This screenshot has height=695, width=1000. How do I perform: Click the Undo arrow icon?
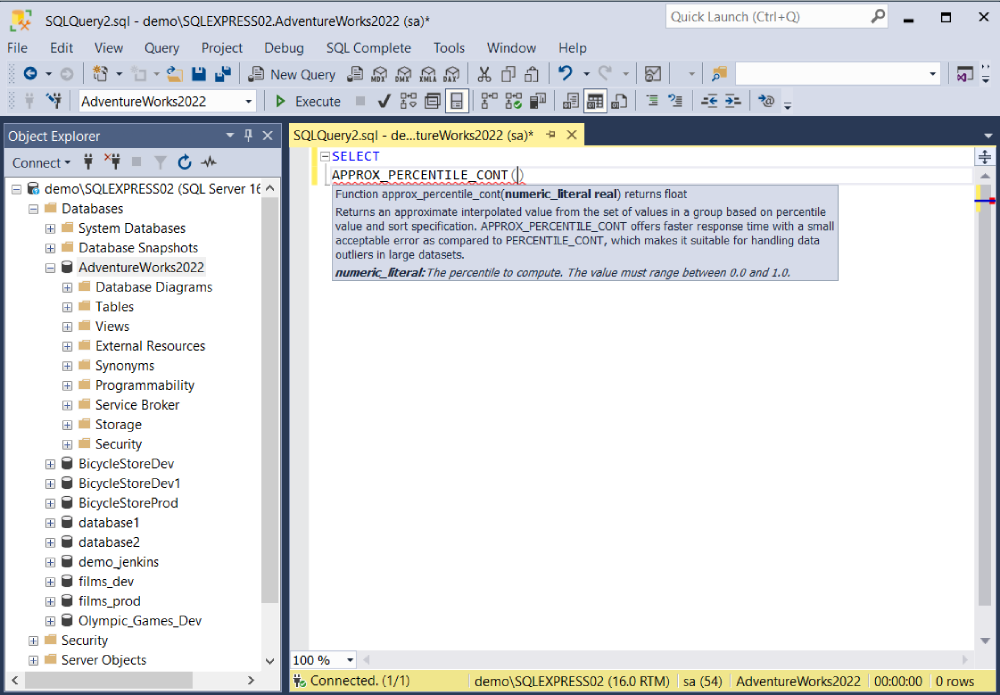coord(565,74)
